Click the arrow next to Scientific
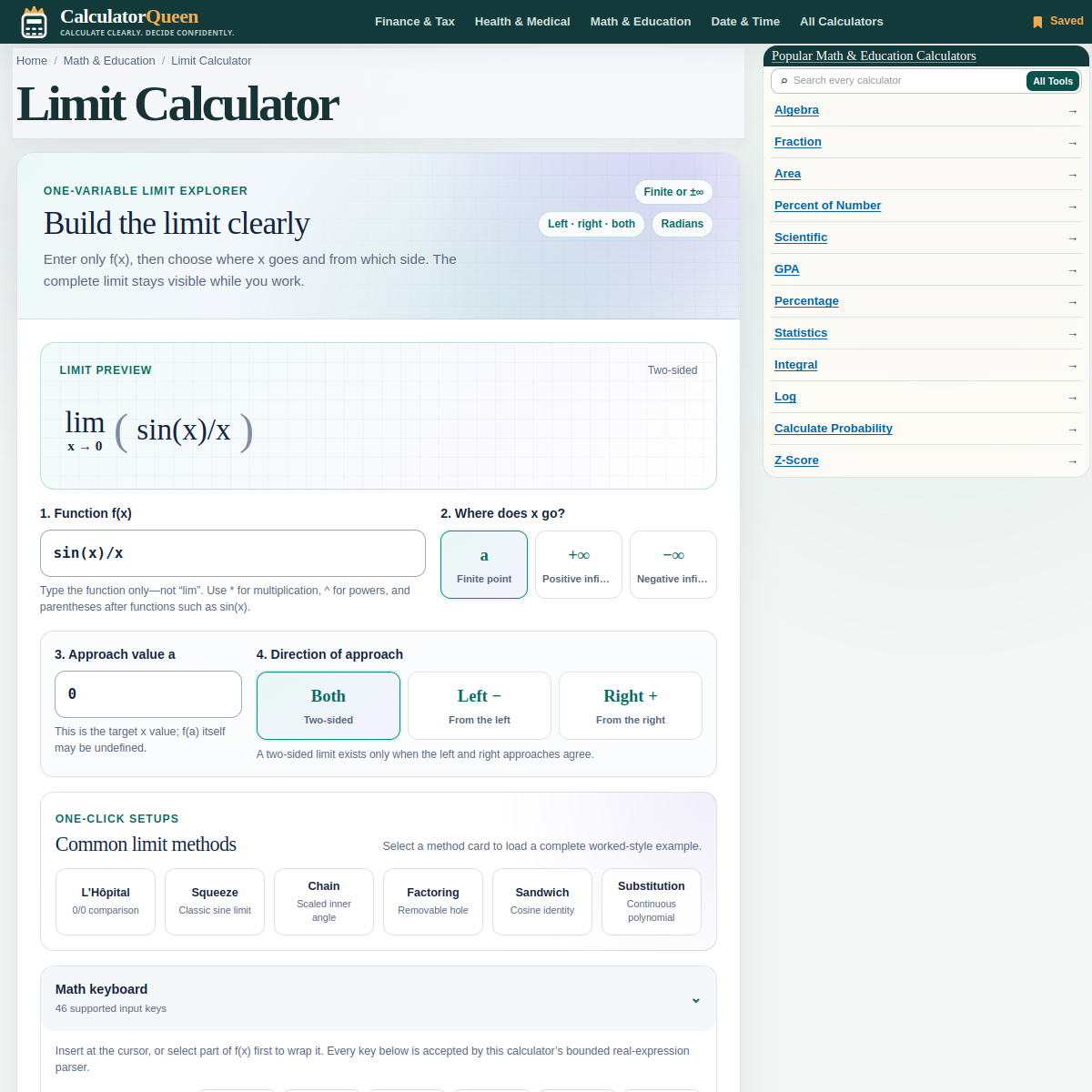Screen dimensions: 1092x1092 click(1072, 238)
